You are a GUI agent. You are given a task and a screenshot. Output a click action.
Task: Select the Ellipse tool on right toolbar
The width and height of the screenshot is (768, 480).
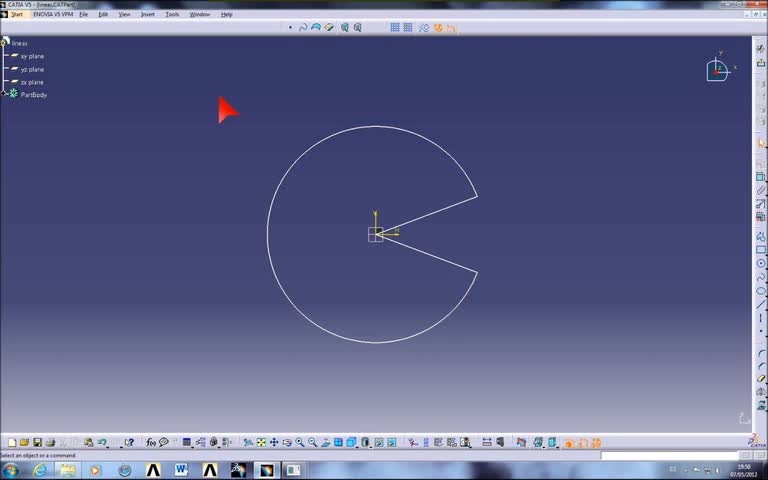[x=761, y=291]
